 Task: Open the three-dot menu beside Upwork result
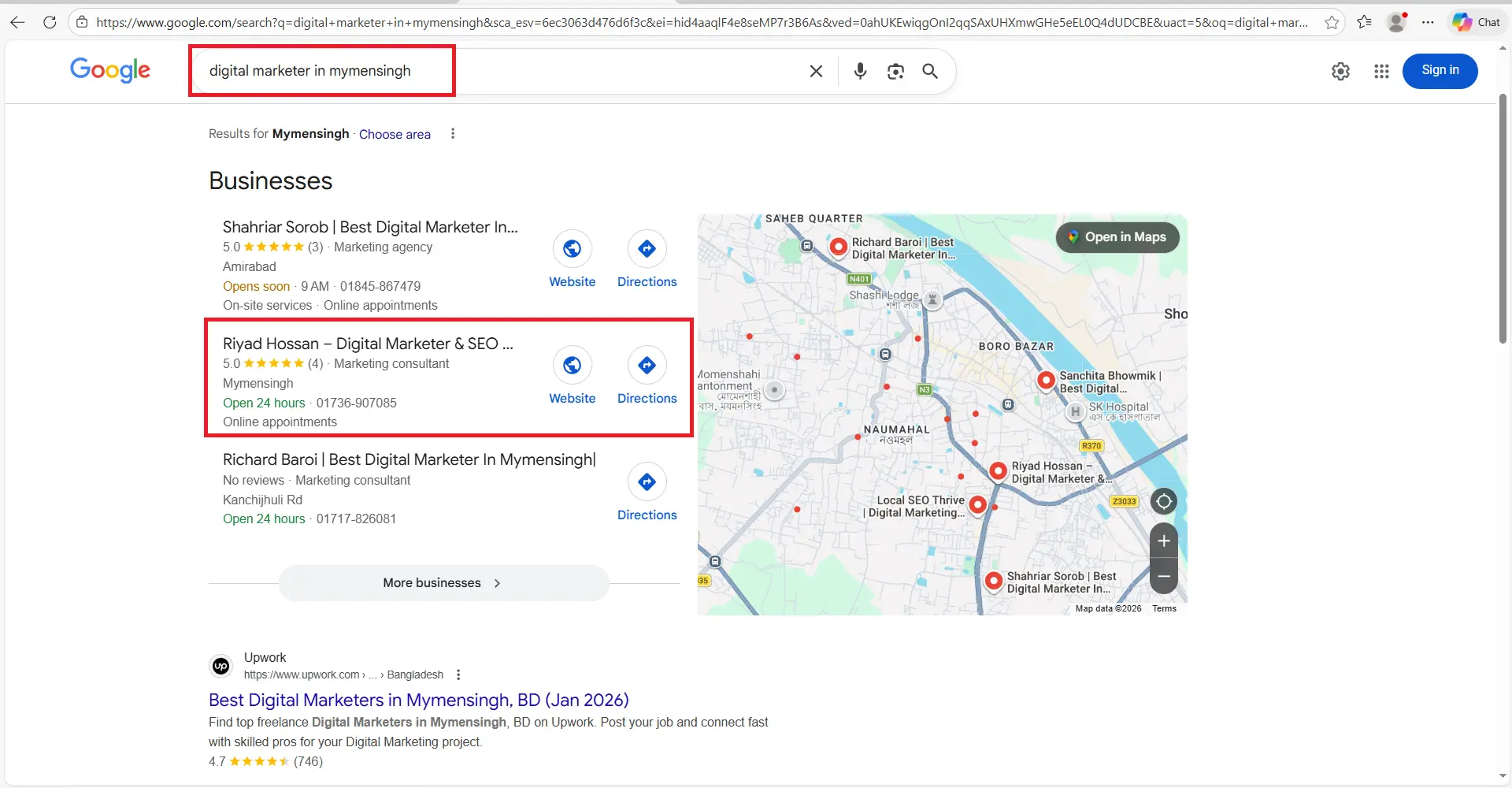458,675
